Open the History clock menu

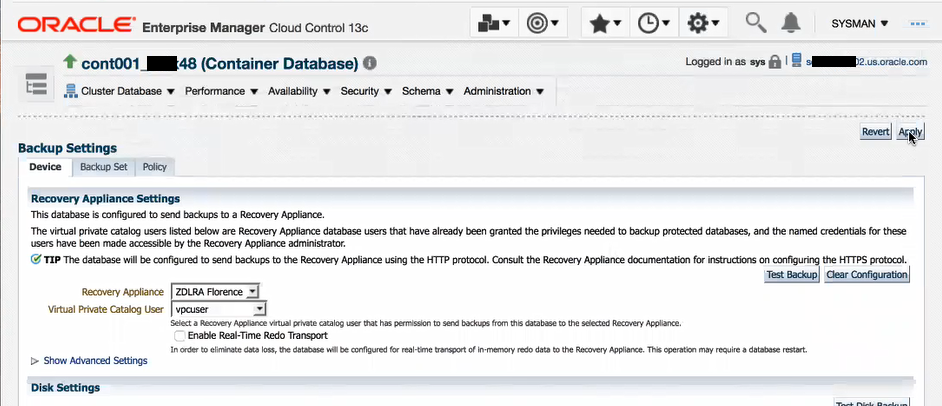[x=654, y=23]
